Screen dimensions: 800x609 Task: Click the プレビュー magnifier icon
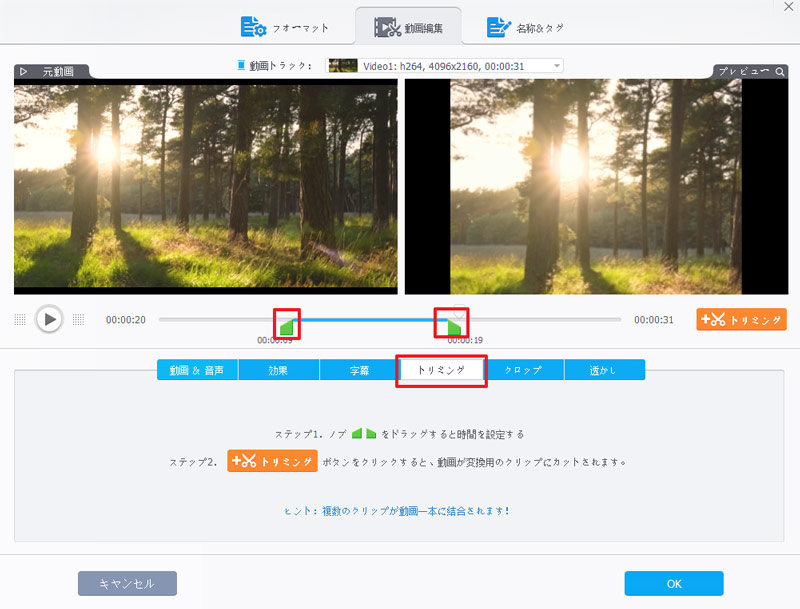(x=779, y=72)
